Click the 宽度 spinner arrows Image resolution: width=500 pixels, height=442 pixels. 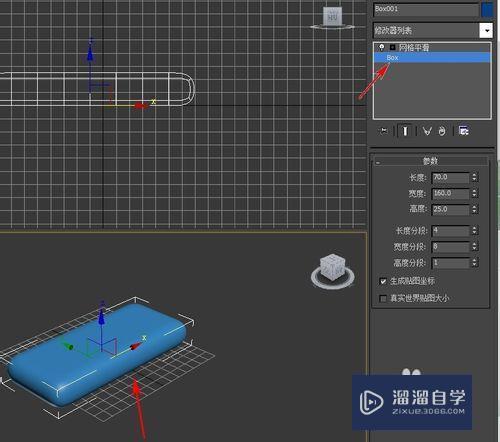point(474,193)
